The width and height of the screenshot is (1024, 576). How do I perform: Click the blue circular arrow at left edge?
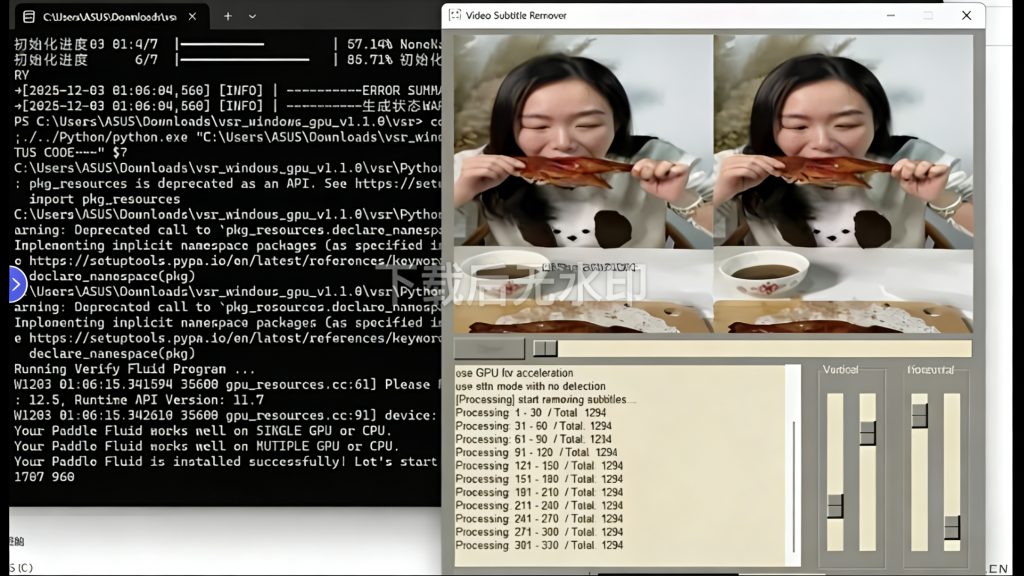(x=16, y=285)
